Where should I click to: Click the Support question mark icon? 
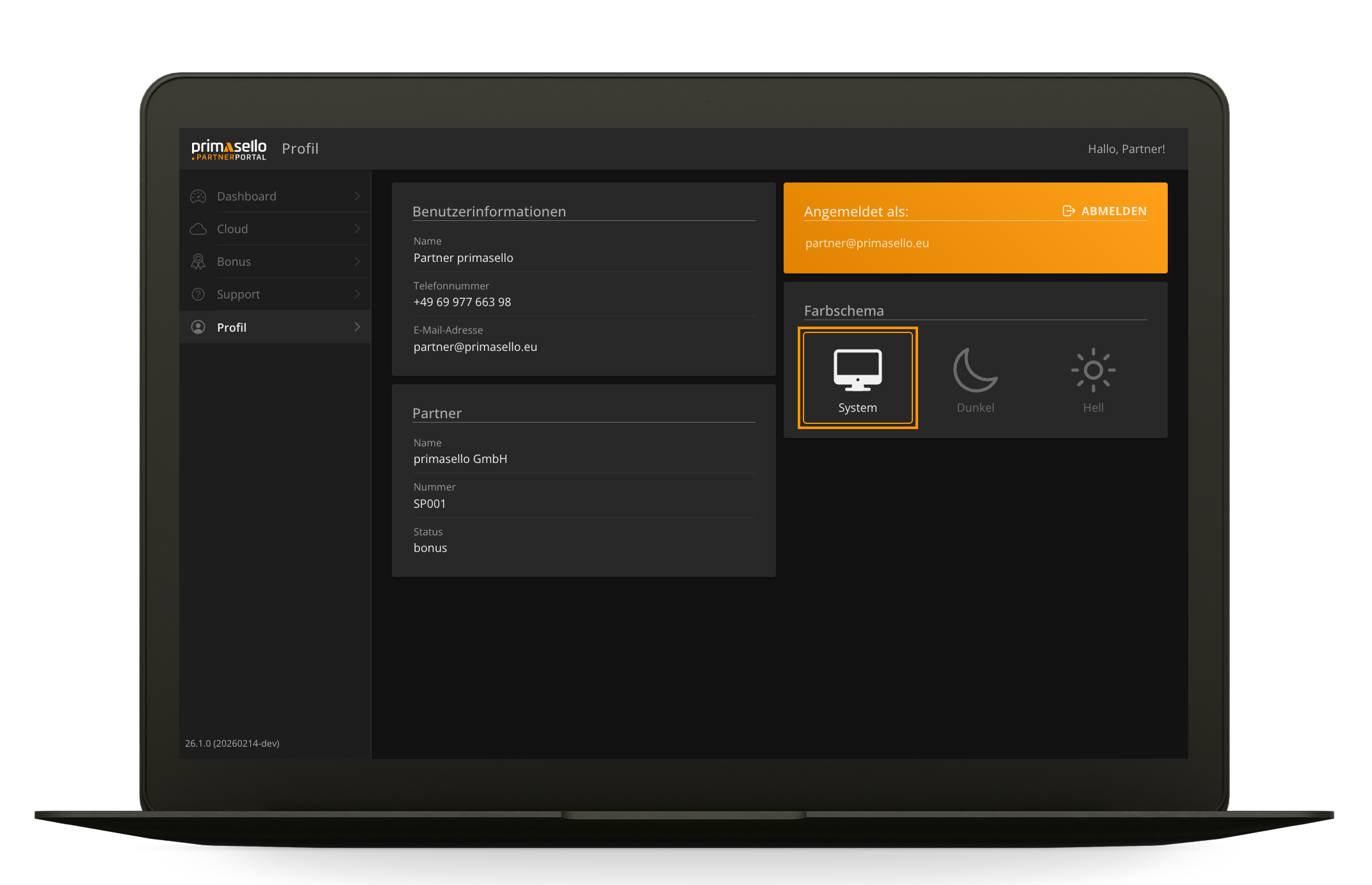pos(198,295)
